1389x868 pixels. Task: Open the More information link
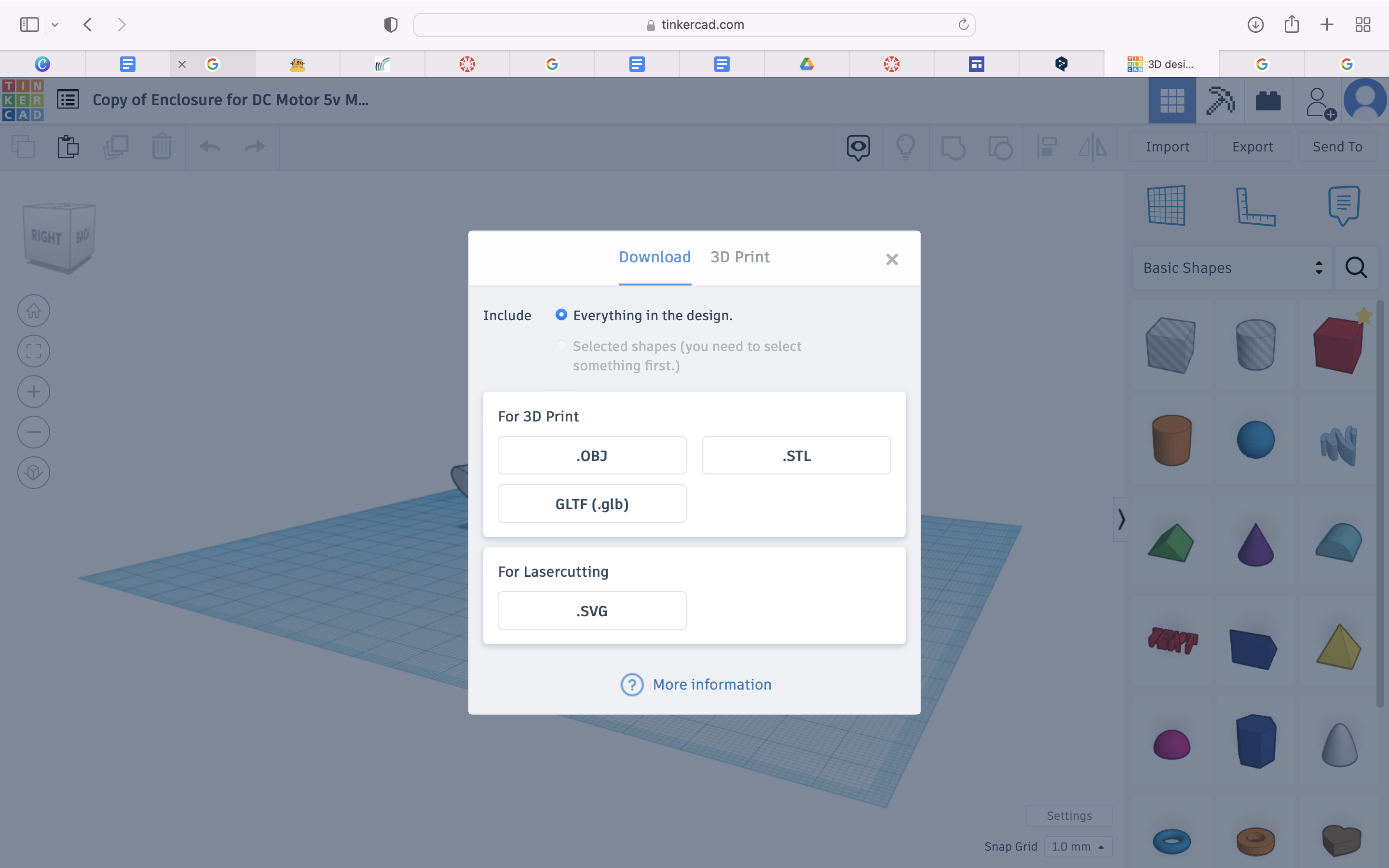pyautogui.click(x=695, y=684)
